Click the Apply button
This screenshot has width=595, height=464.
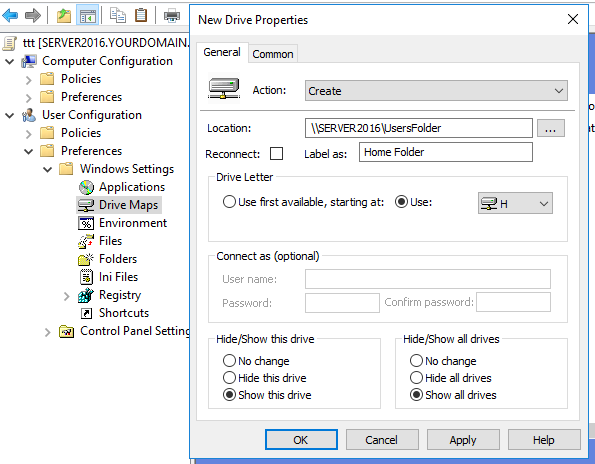[x=463, y=440]
